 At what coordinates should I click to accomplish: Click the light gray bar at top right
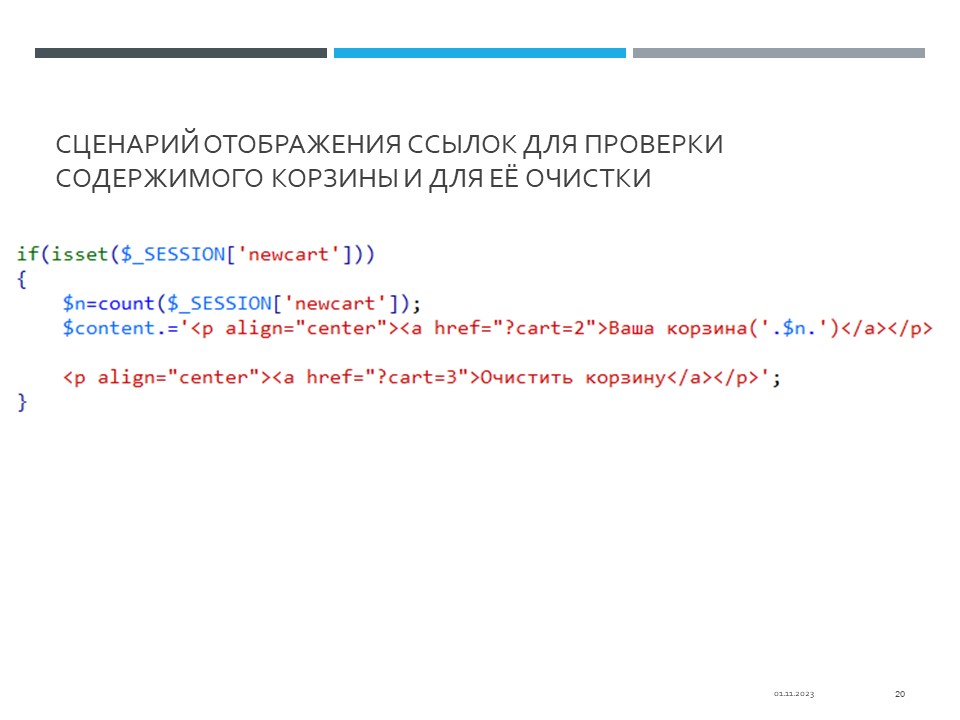point(778,53)
